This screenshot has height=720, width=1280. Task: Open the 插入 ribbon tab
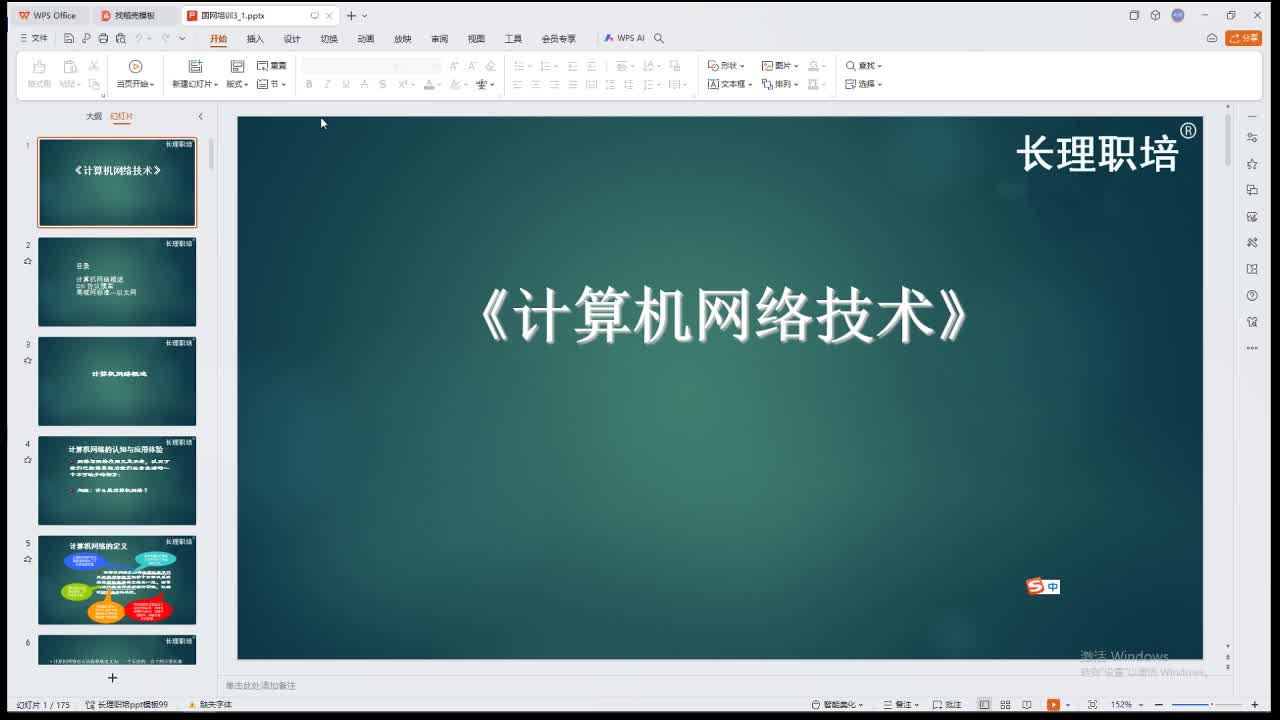click(255, 39)
